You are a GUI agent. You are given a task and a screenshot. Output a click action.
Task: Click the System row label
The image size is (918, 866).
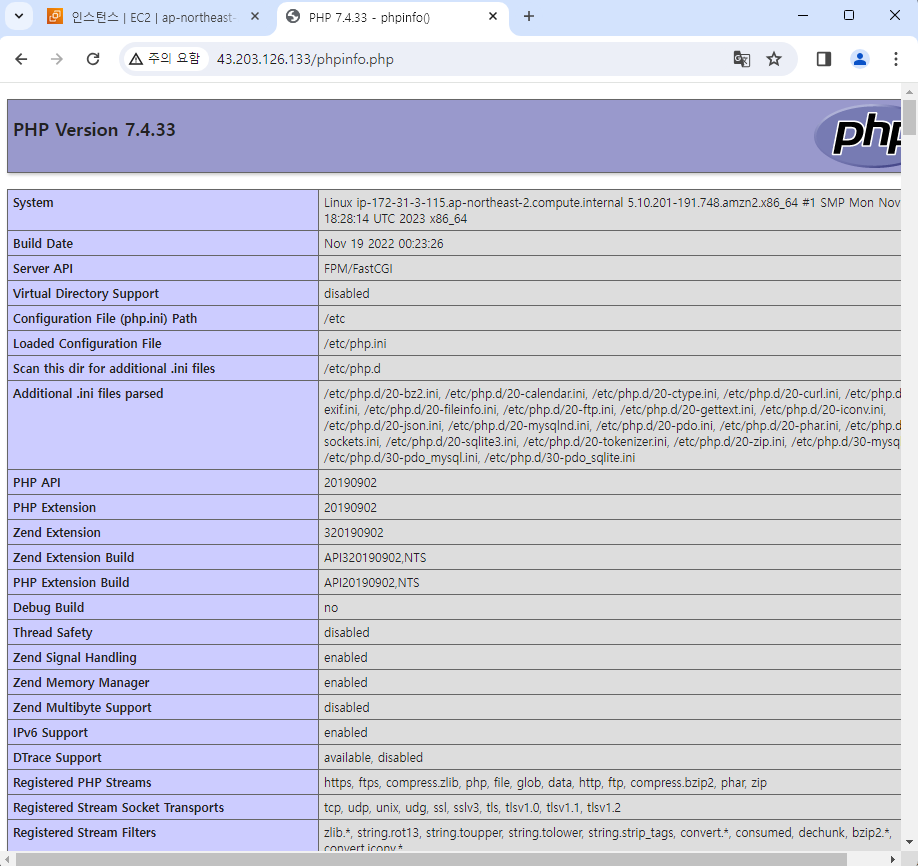click(33, 203)
